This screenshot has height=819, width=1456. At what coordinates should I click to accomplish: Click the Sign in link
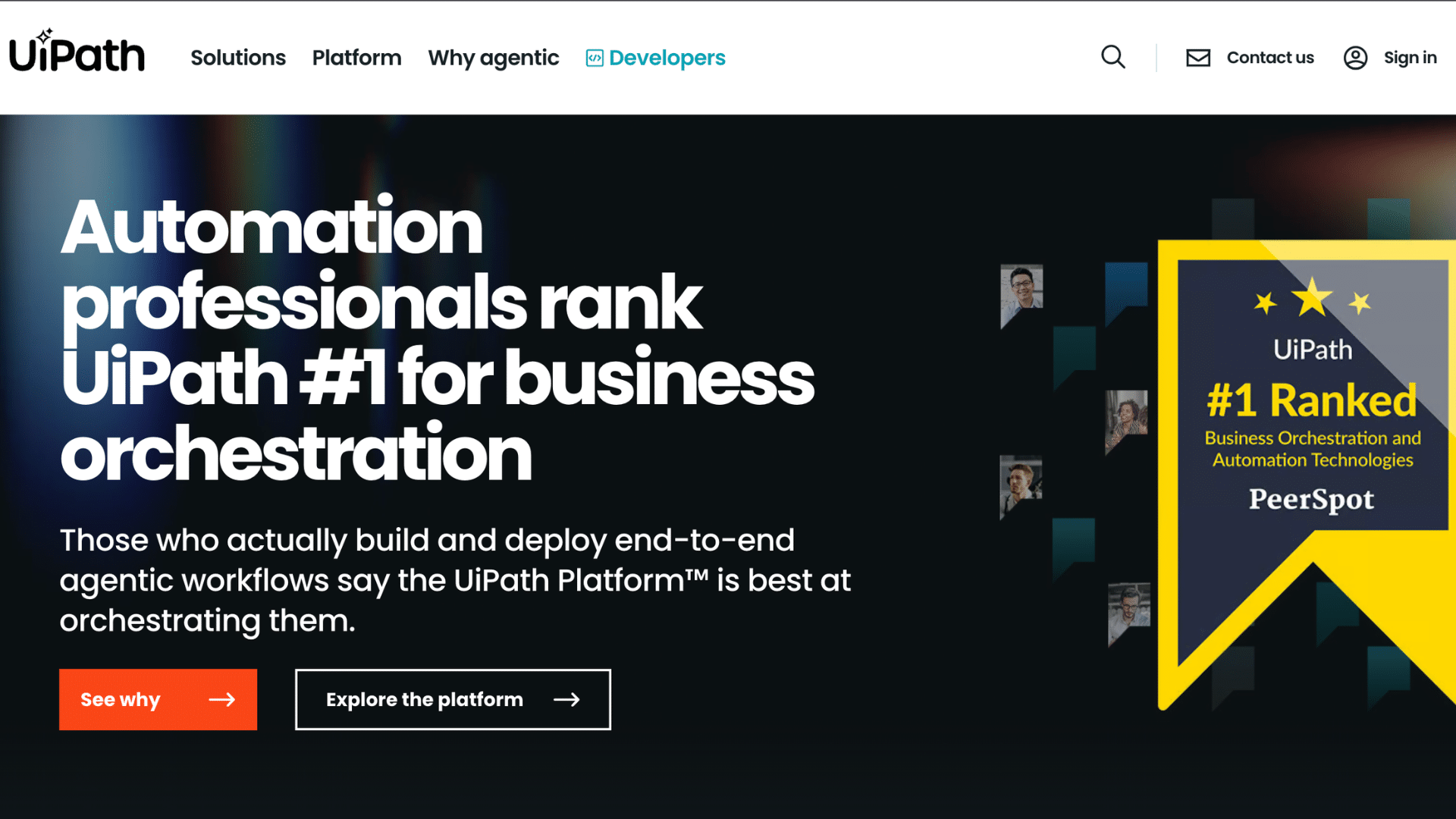tap(1410, 58)
